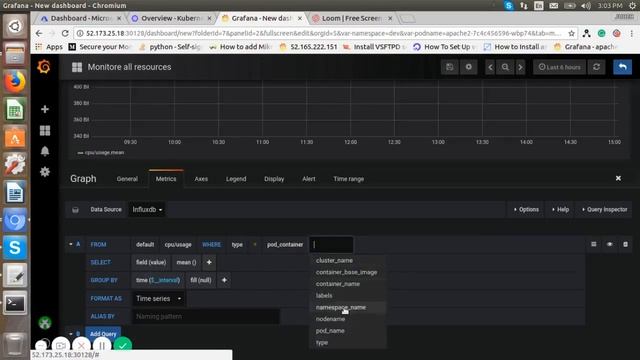Switch to the Alert tab

(x=309, y=179)
